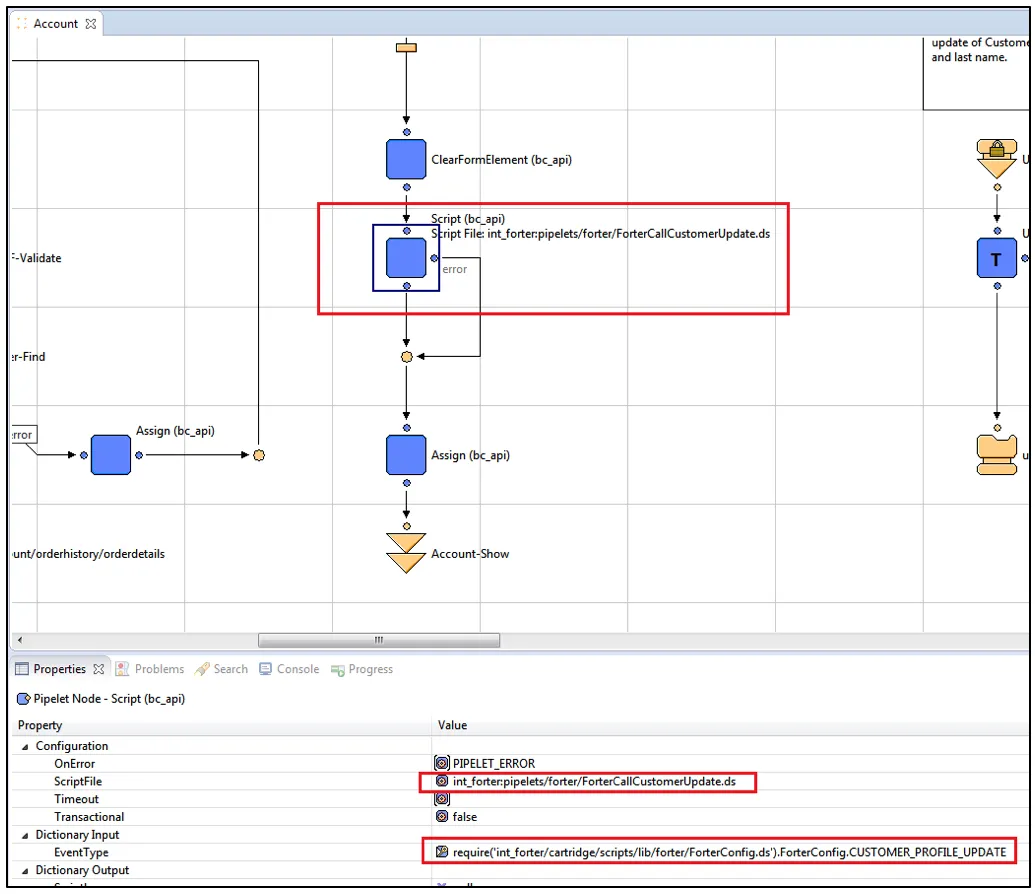Viewport: 1035px width, 894px height.
Task: Open the Problems tab
Action: click(150, 669)
